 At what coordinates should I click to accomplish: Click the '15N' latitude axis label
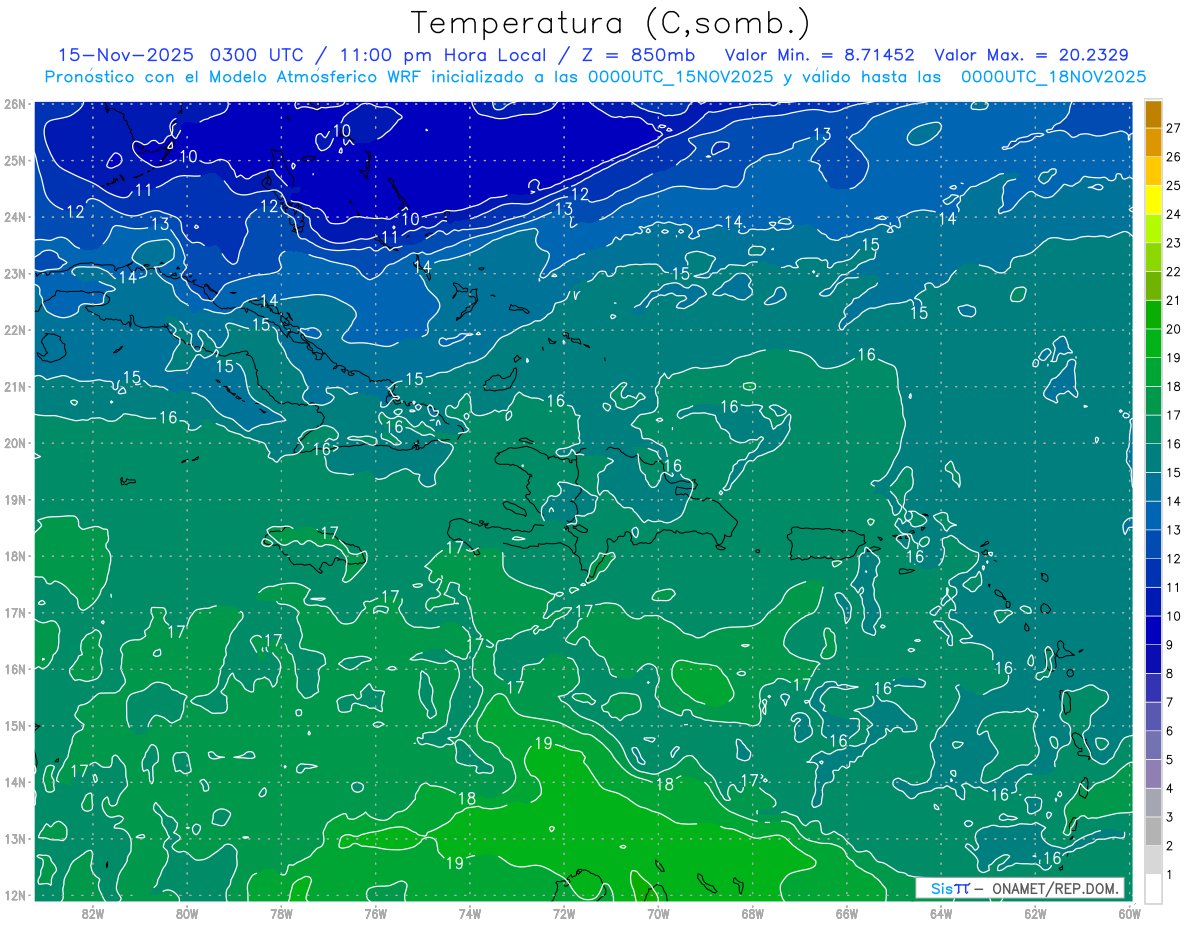pyautogui.click(x=14, y=725)
